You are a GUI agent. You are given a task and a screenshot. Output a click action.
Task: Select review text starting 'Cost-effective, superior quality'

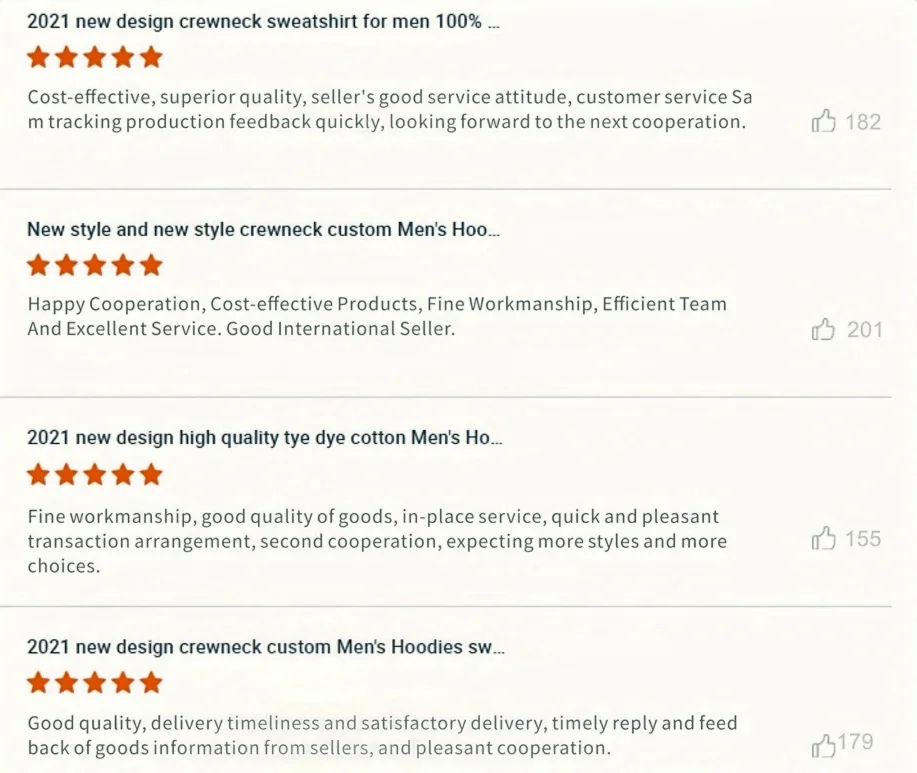click(x=389, y=109)
